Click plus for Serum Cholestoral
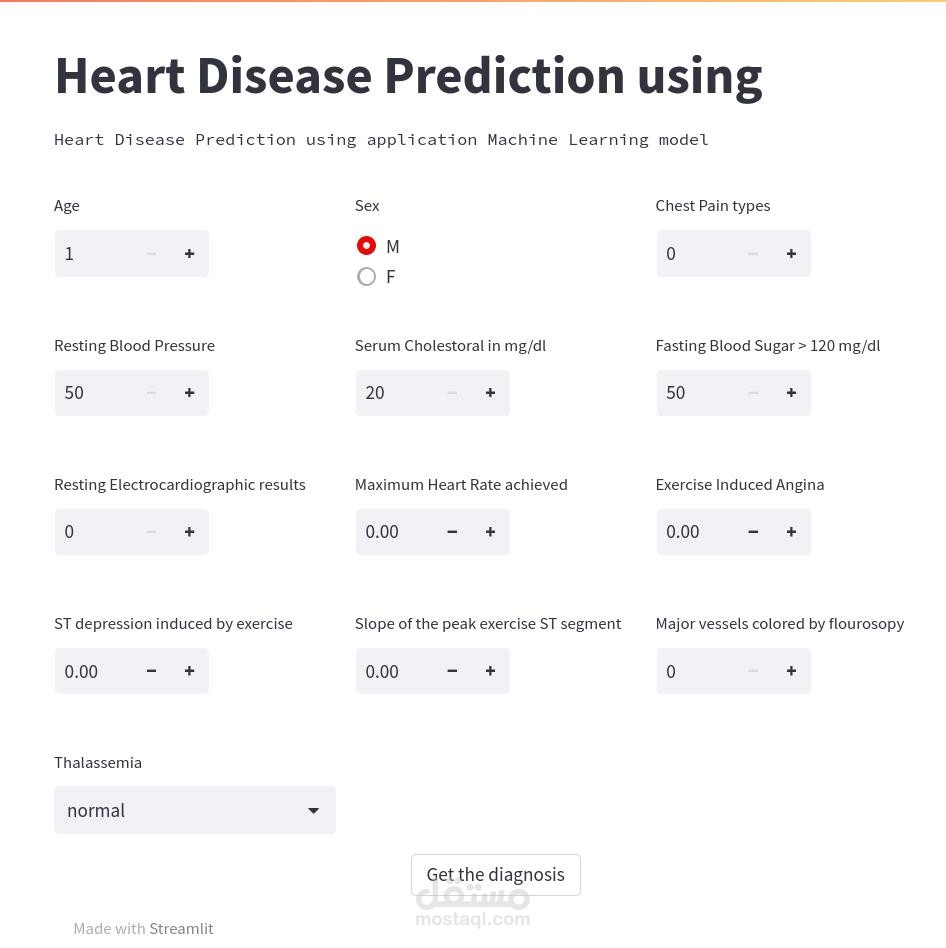Screen dimensions: 946x948 click(x=490, y=393)
